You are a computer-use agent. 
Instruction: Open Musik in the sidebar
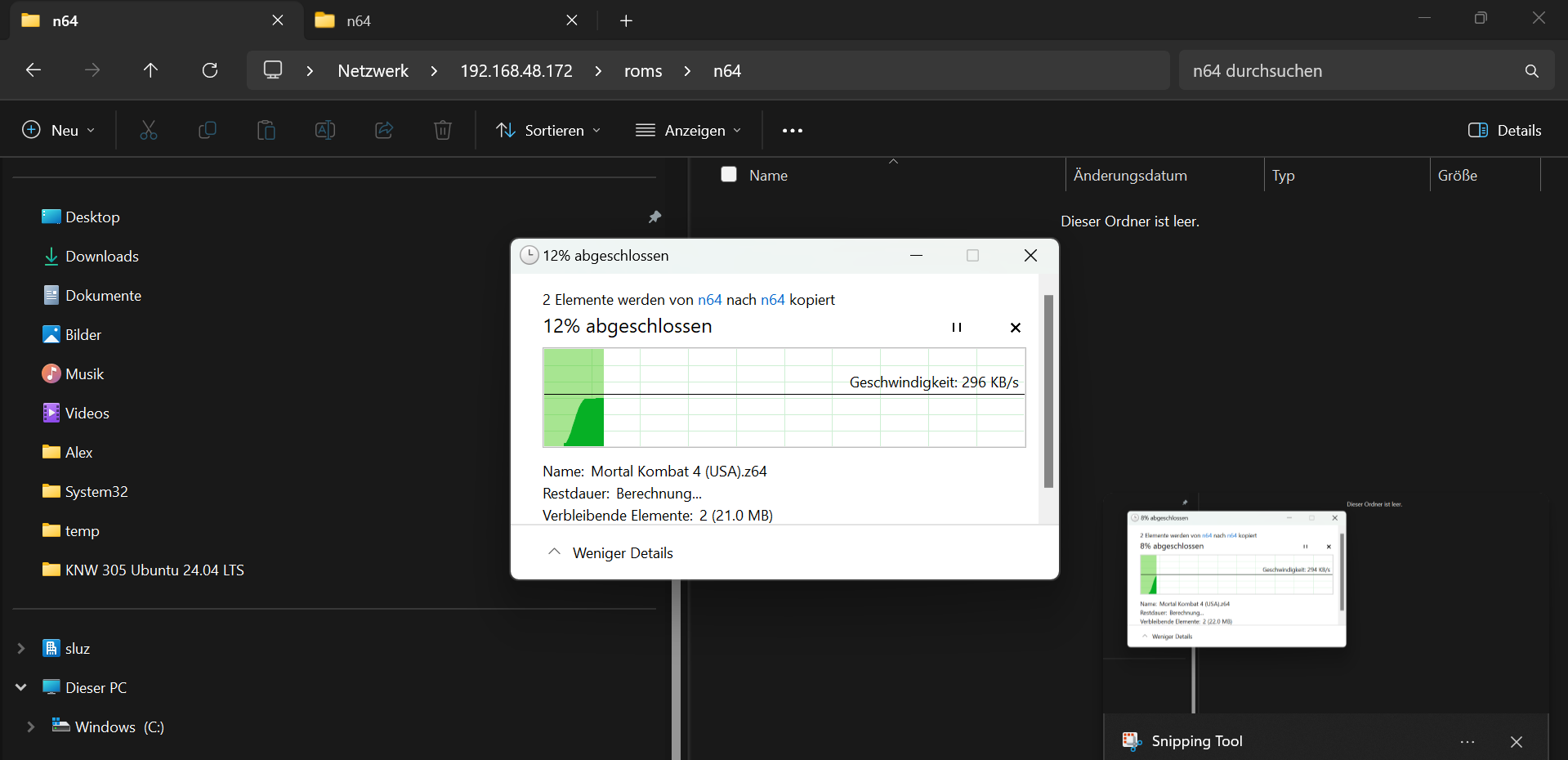[73, 374]
